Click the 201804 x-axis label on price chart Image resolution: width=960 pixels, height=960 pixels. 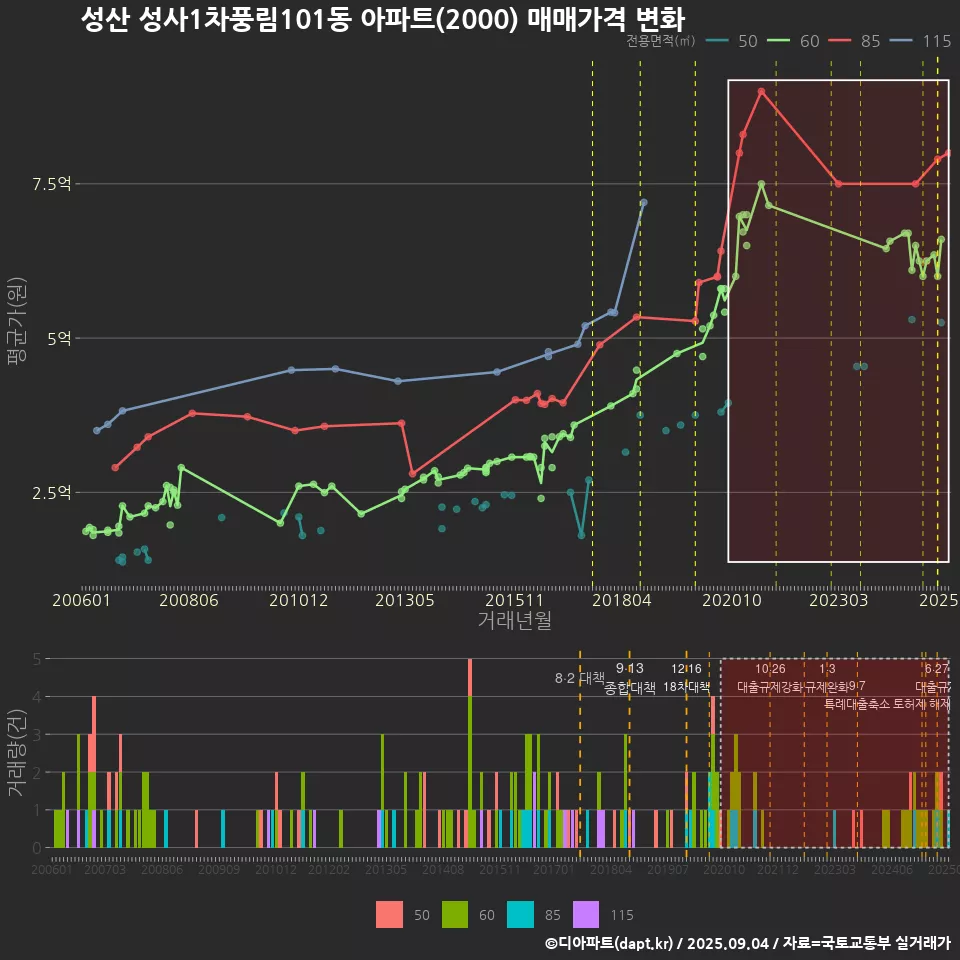[621, 600]
